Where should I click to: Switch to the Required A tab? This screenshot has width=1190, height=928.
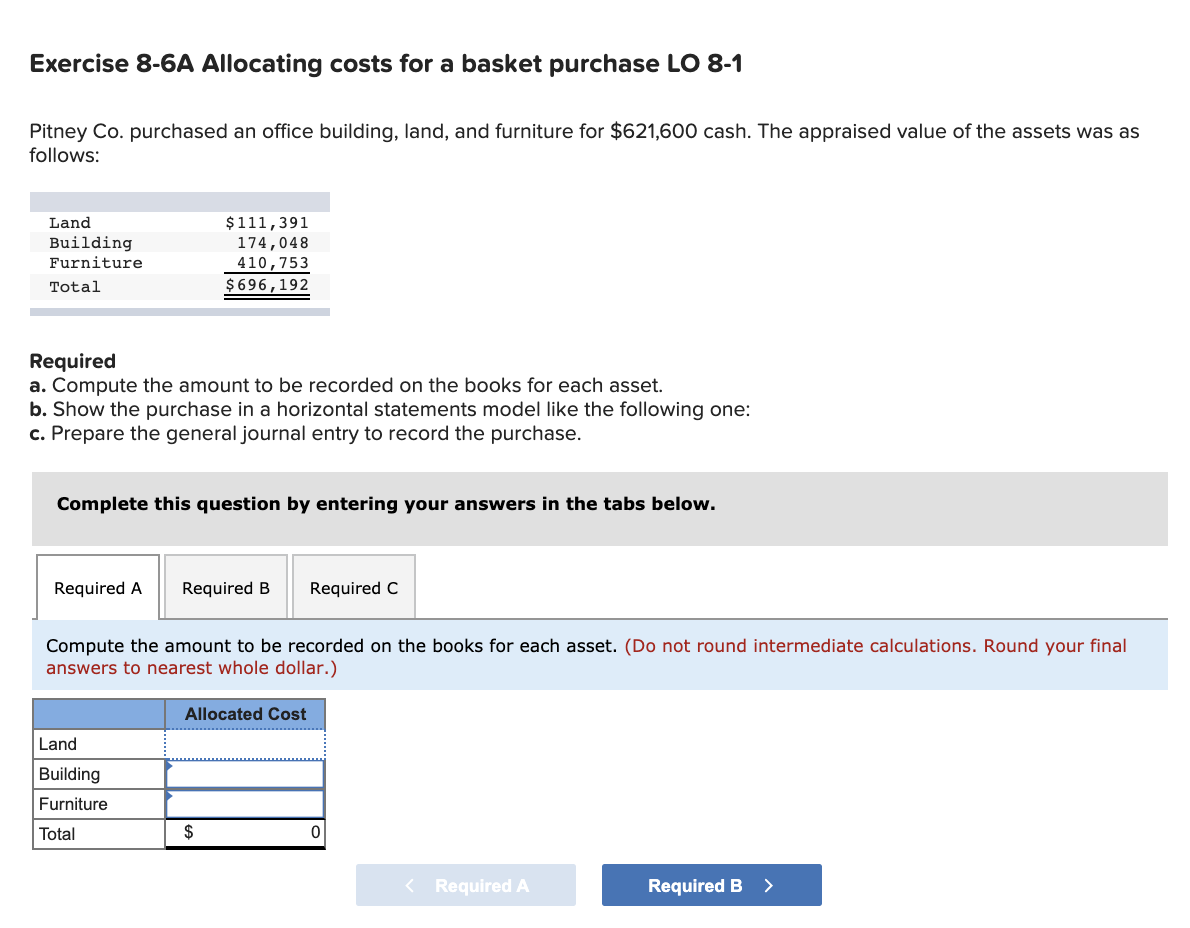tap(97, 588)
